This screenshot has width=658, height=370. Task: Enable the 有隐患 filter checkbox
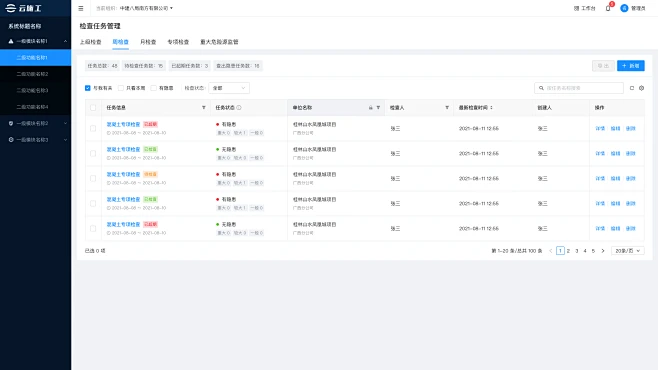154,88
